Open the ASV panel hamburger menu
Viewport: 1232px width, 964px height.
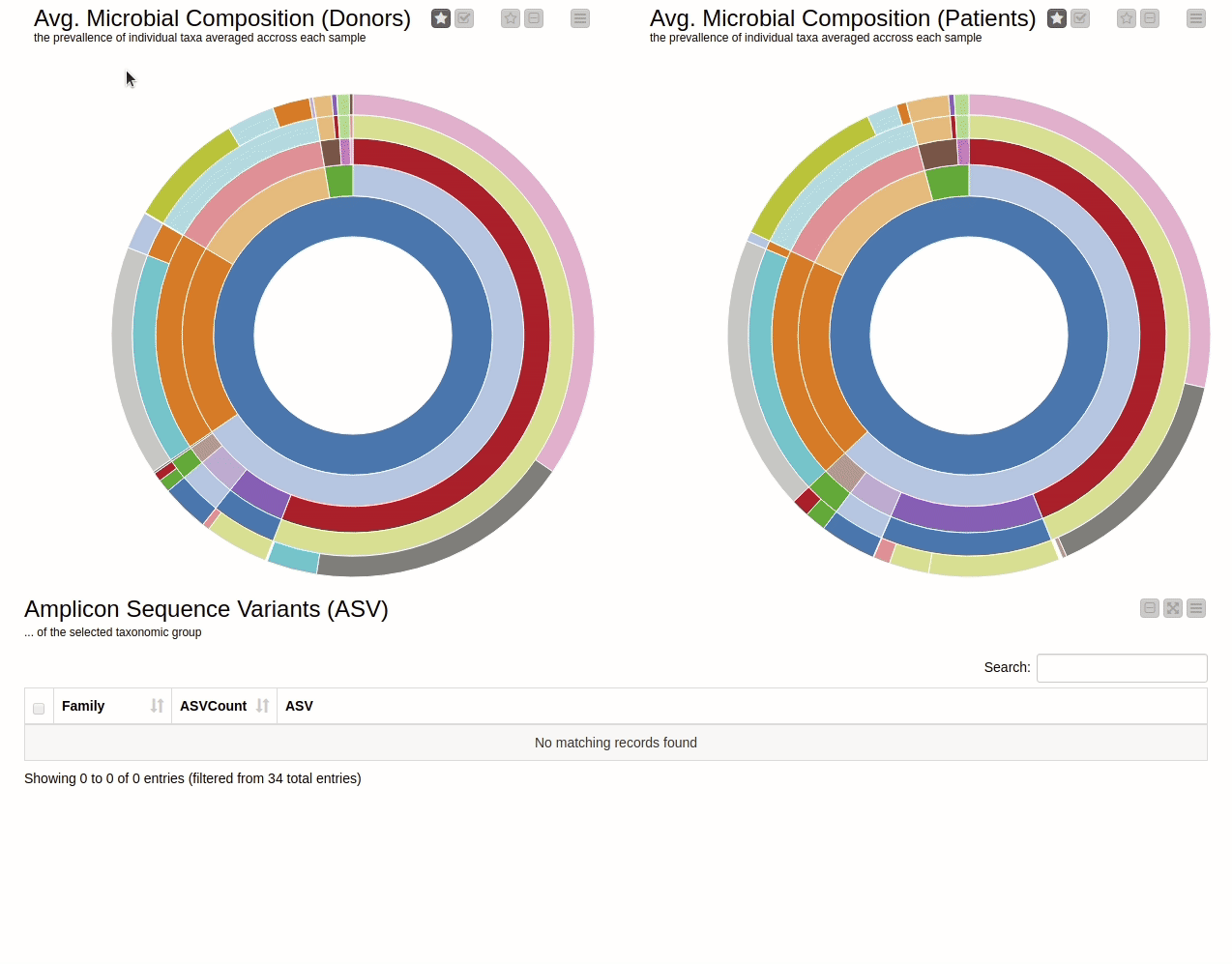(x=1196, y=608)
